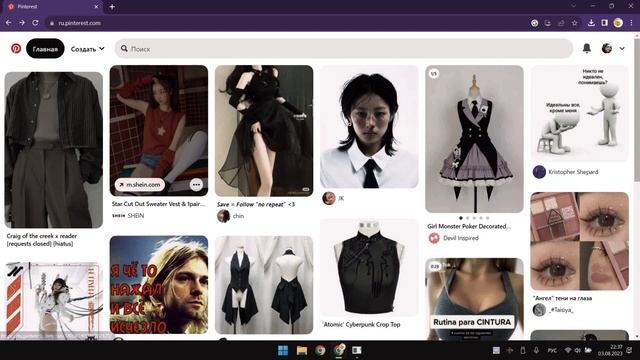The width and height of the screenshot is (640, 360).
Task: Open the Wi-Fi network tray icon
Action: [568, 350]
